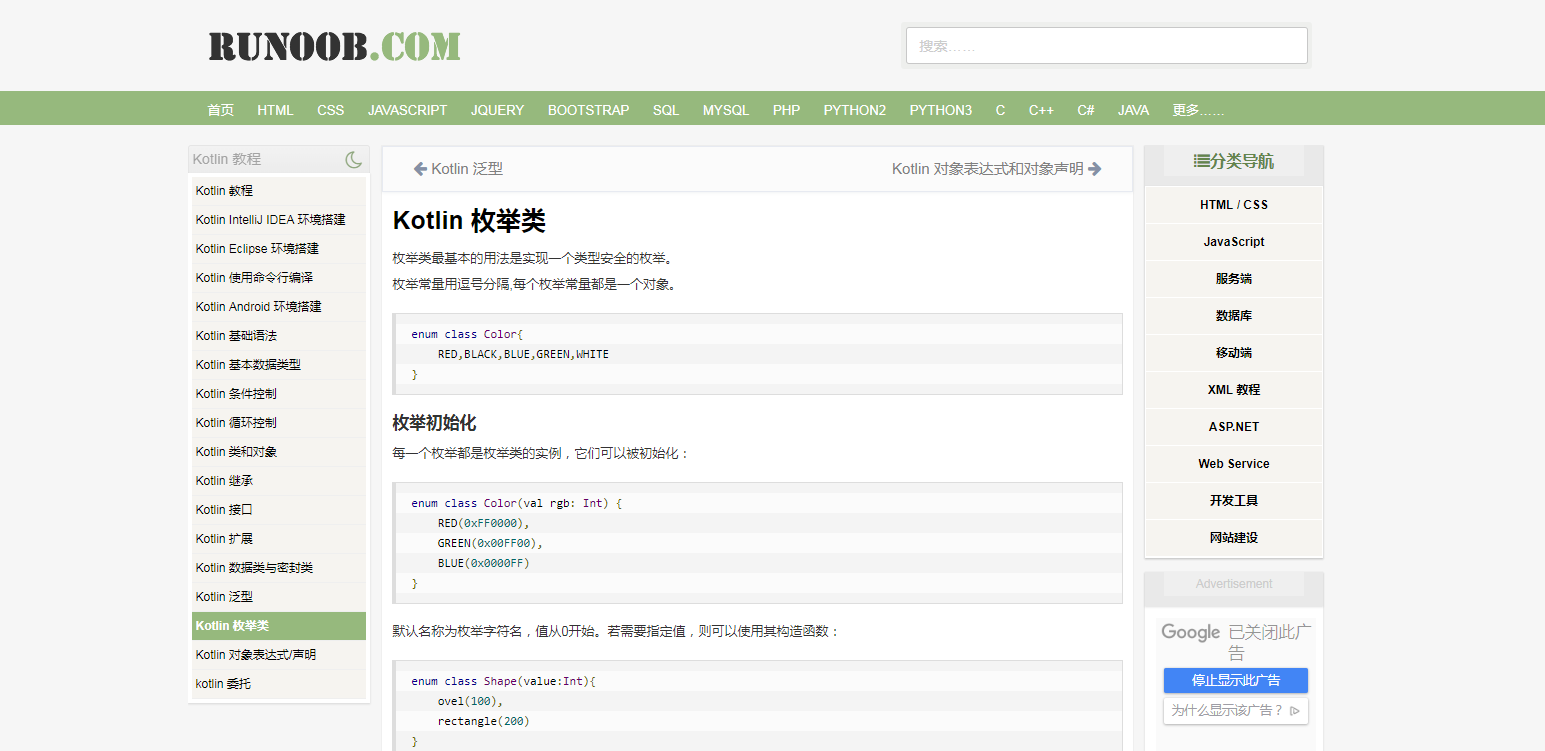Open C++ in the navigation bar

(1041, 110)
